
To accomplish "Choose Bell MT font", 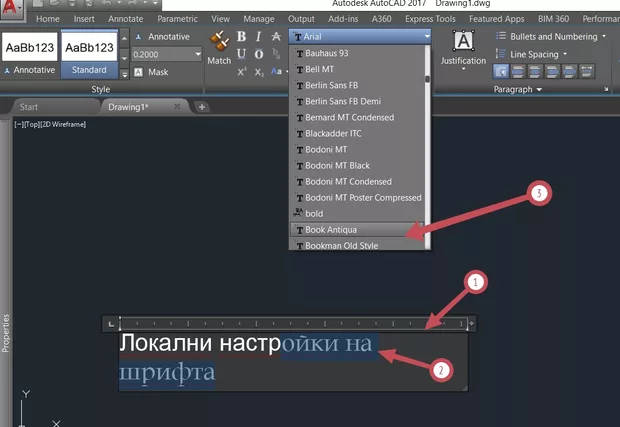I will pyautogui.click(x=357, y=69).
